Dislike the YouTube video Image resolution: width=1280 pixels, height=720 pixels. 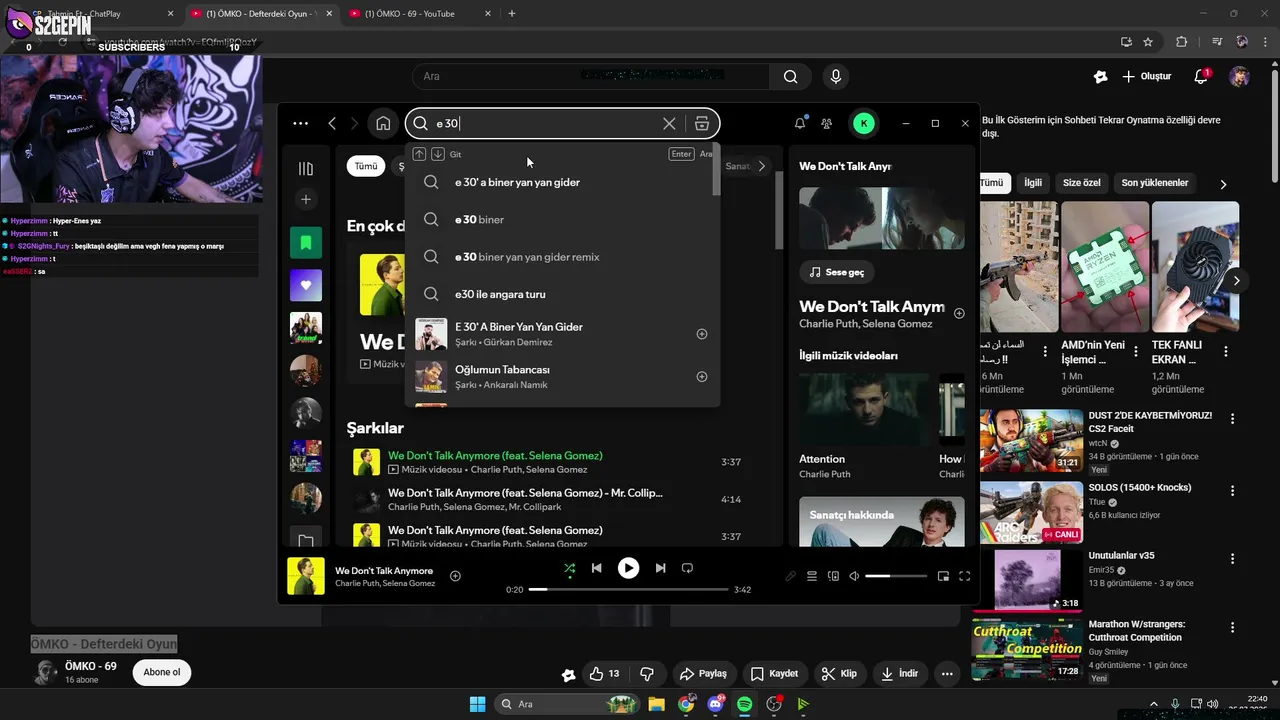tap(647, 674)
